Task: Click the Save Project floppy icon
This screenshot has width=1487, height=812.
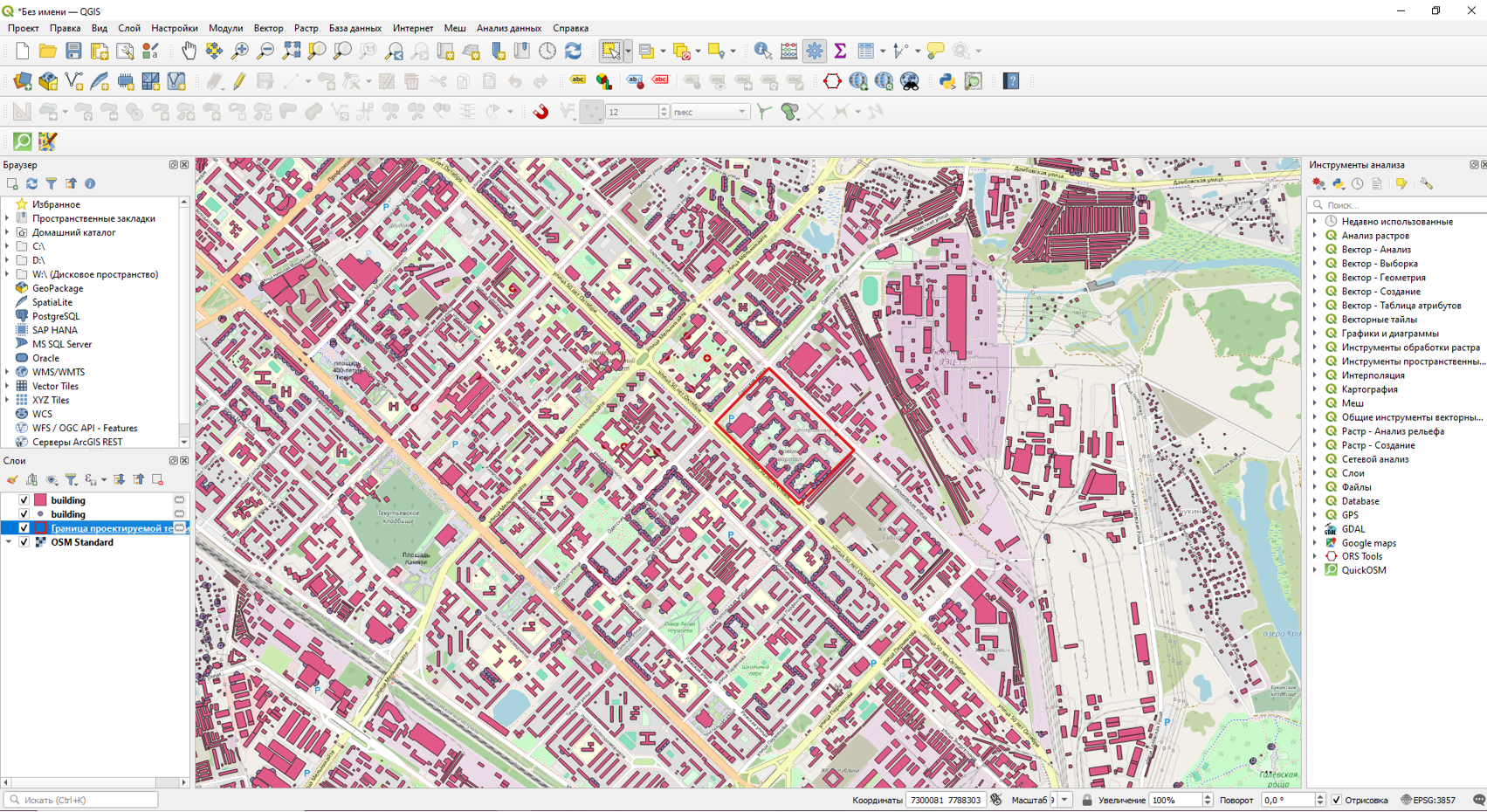Action: (73, 52)
